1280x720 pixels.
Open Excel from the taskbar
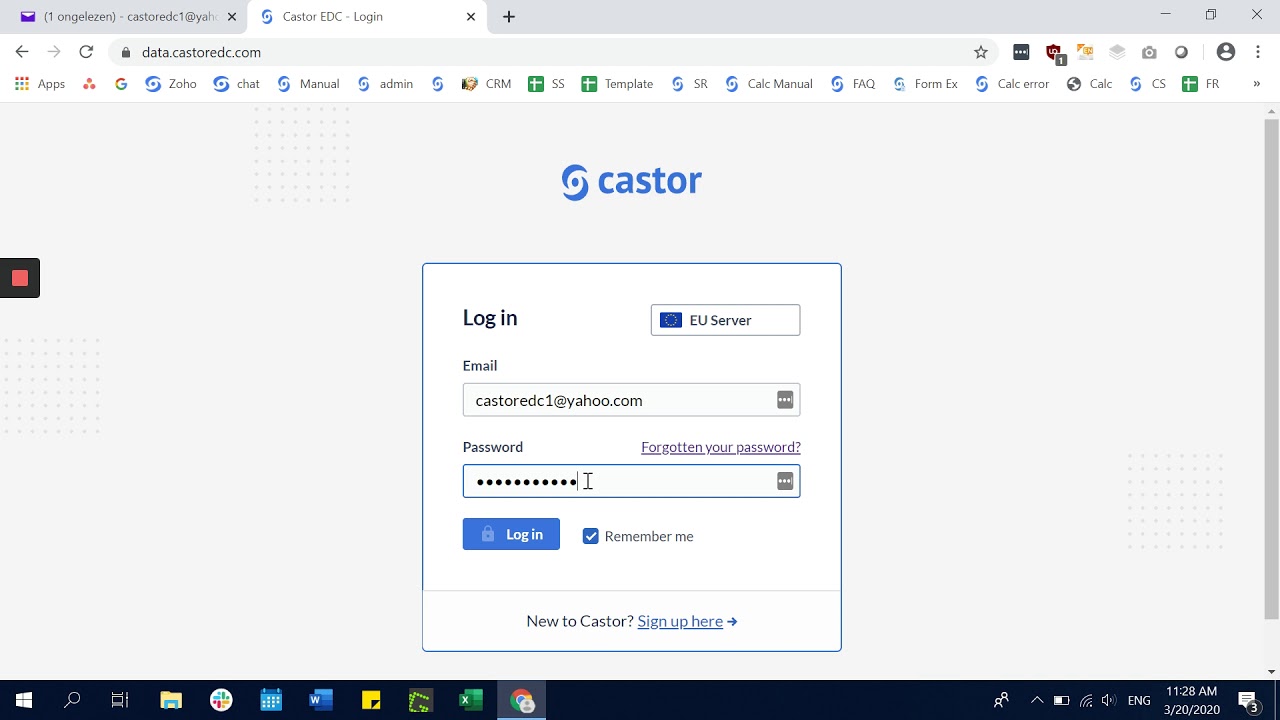coord(471,700)
